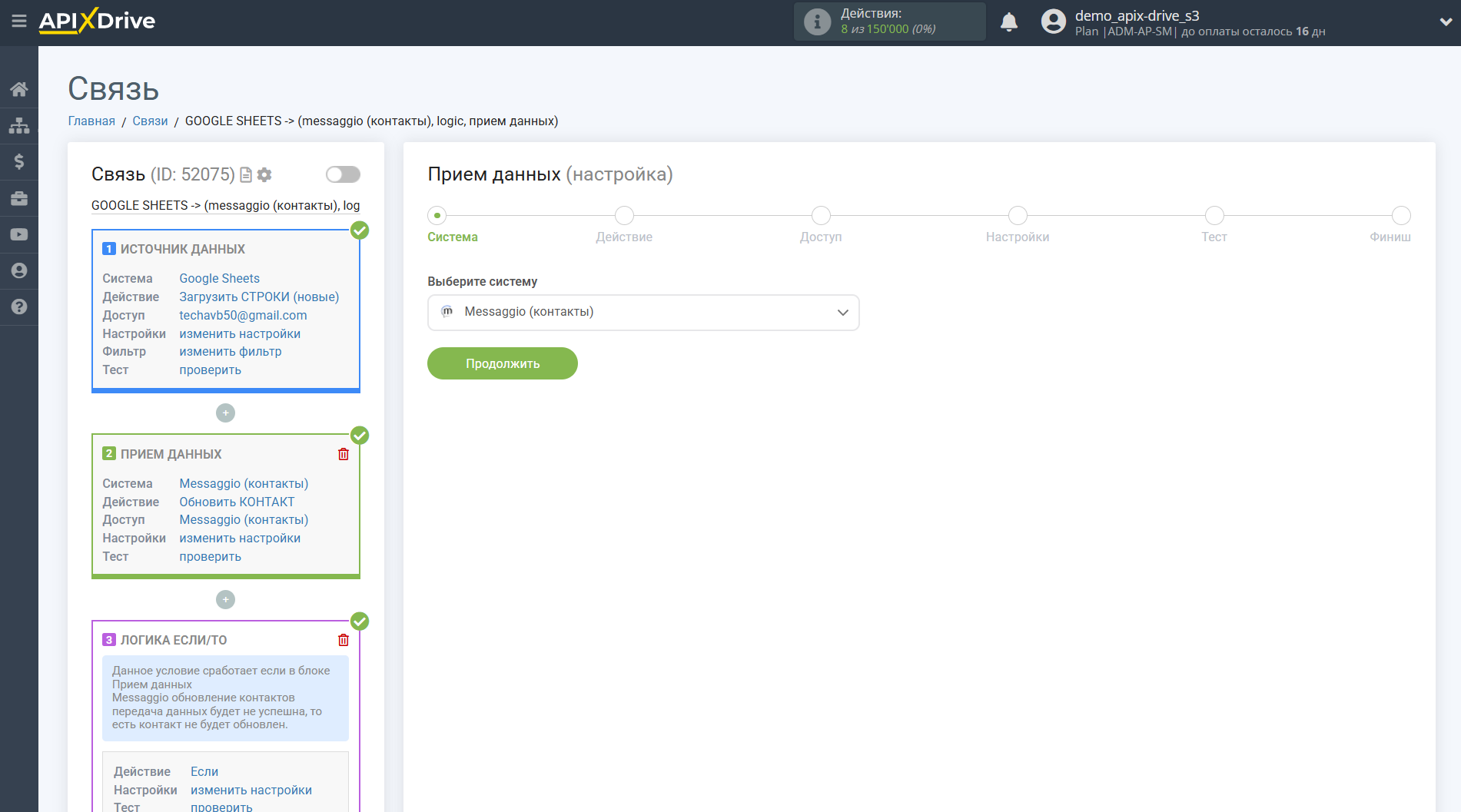
Task: Click изменить фильтр in the data source block
Action: [231, 352]
